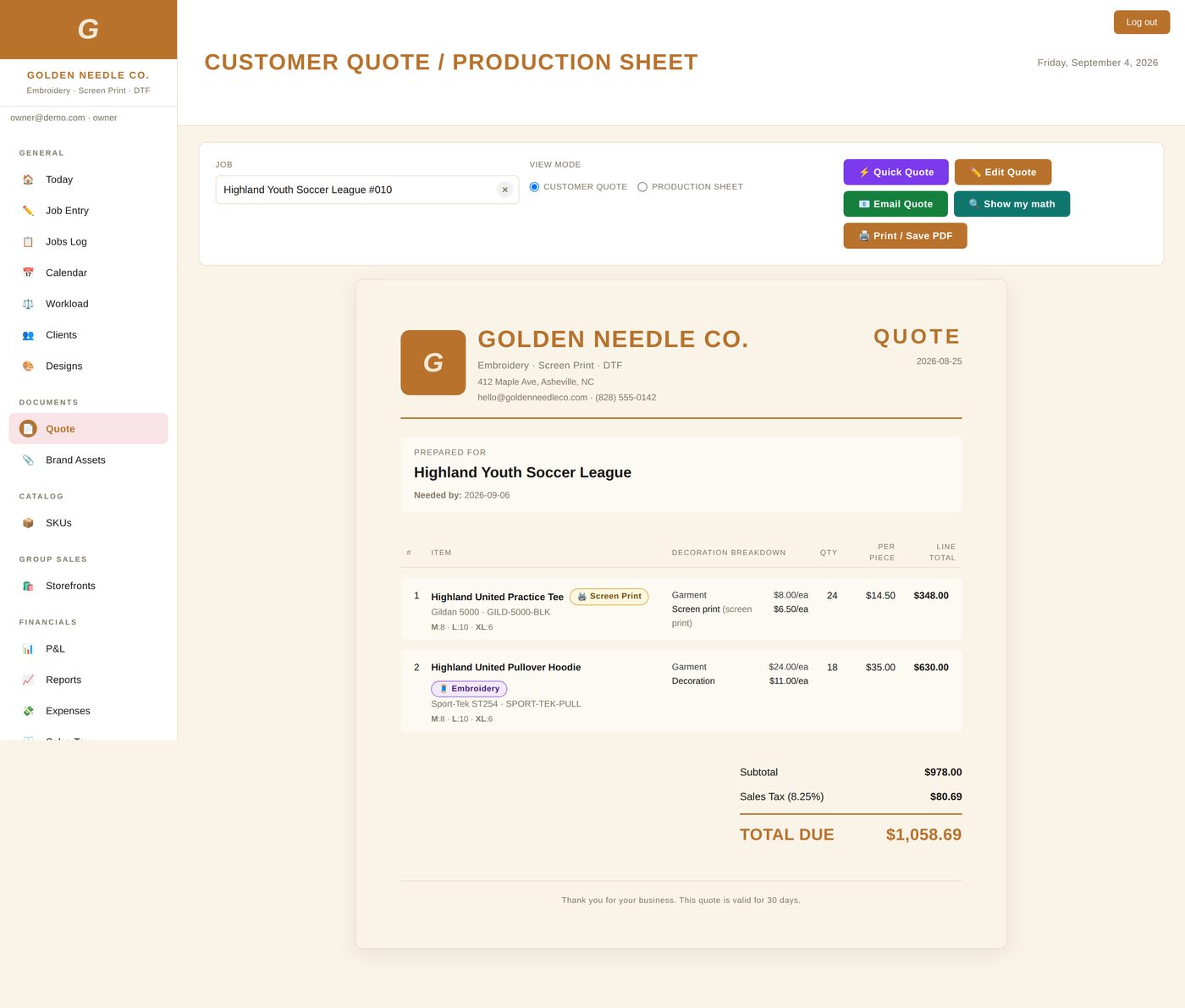Click the Expenses money icon
This screenshot has height=1008, width=1185.
[28, 711]
